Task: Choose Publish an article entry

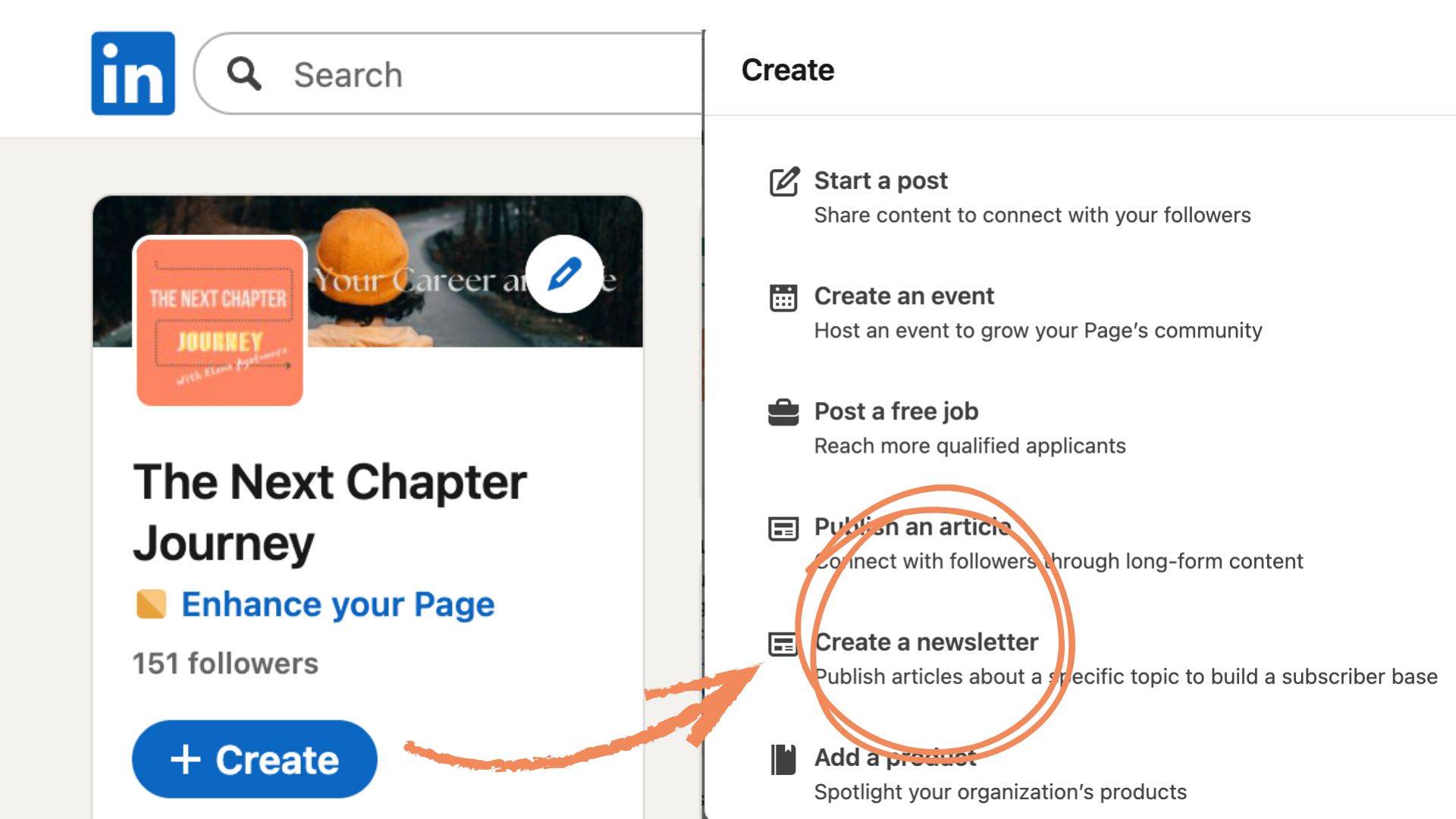Action: point(912,526)
